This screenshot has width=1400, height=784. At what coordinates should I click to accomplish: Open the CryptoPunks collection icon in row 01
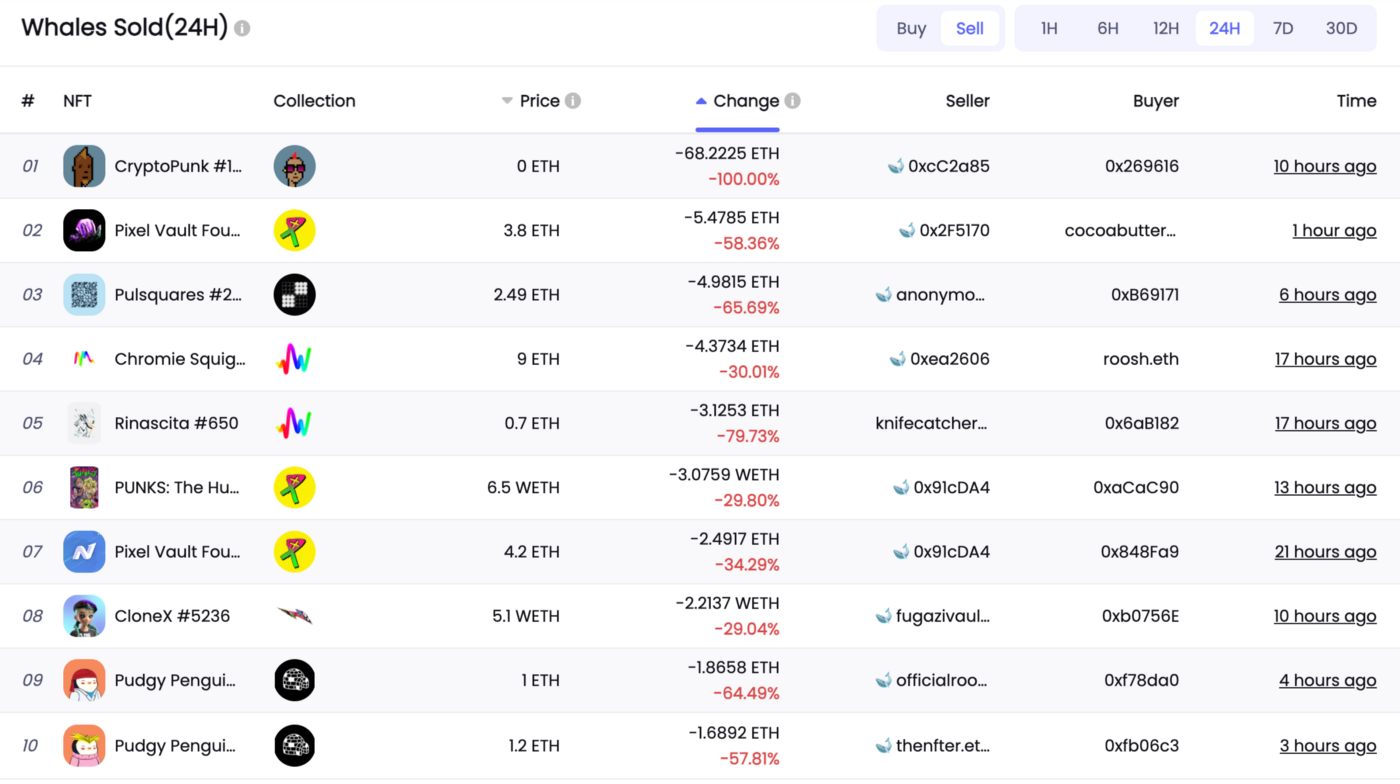click(295, 166)
